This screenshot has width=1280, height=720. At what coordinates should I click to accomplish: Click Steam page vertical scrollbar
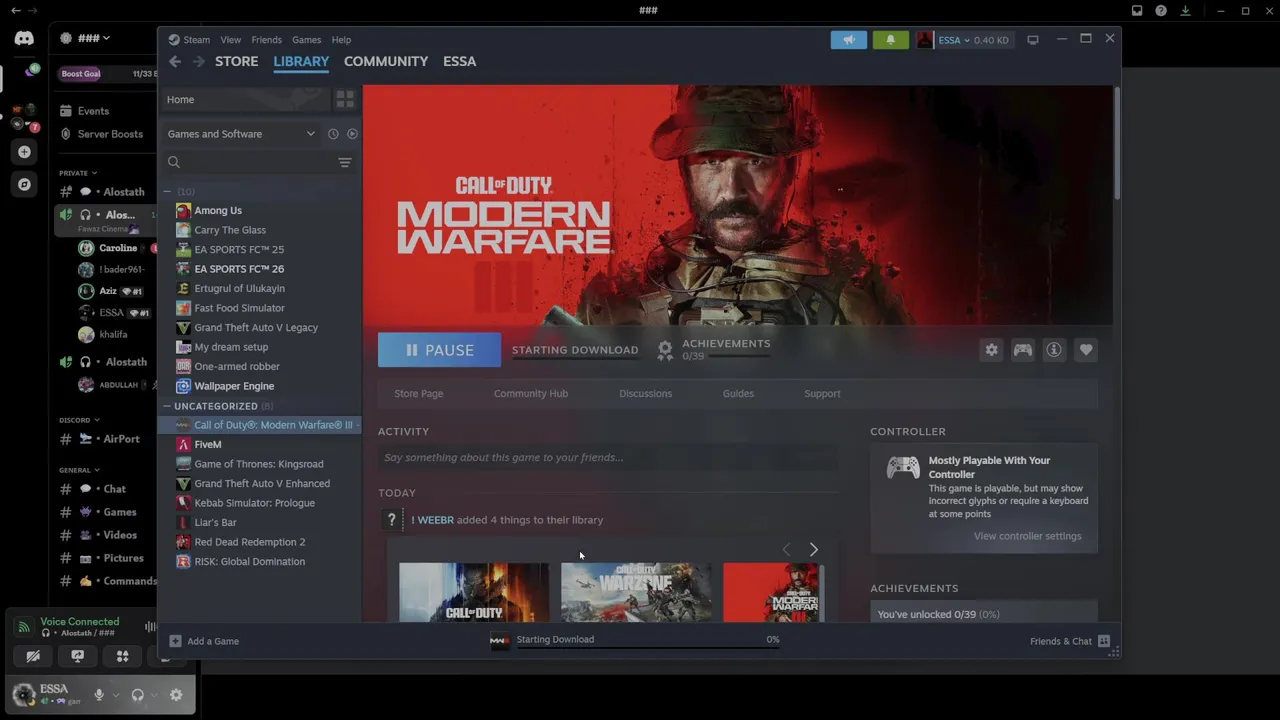click(1118, 143)
